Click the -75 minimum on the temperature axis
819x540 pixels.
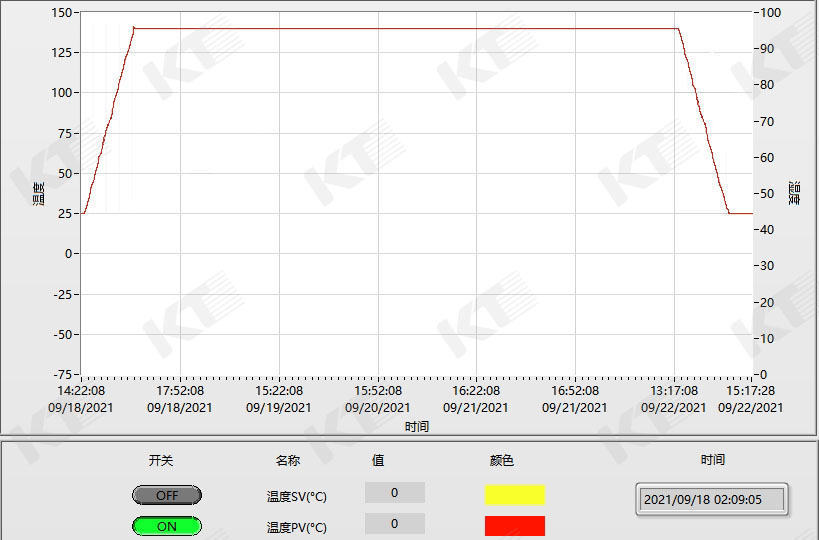click(62, 375)
